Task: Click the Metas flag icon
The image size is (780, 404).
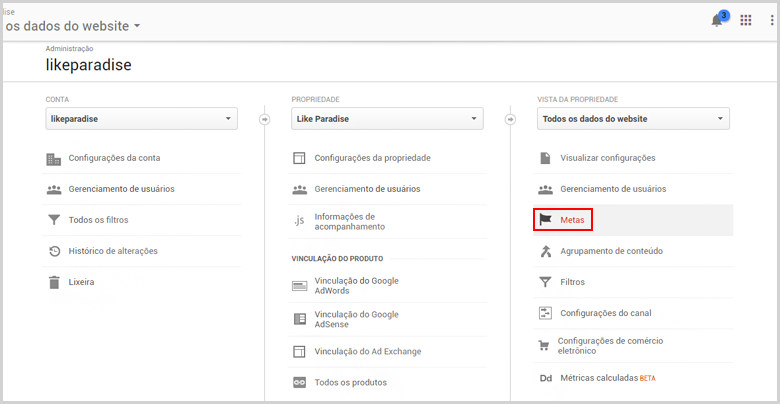Action: click(x=546, y=219)
